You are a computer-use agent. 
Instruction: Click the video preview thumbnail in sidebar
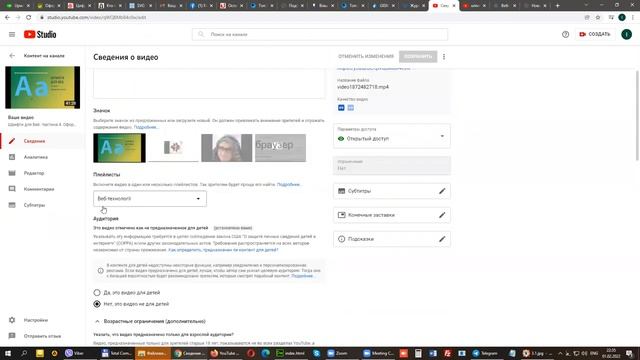(42, 87)
